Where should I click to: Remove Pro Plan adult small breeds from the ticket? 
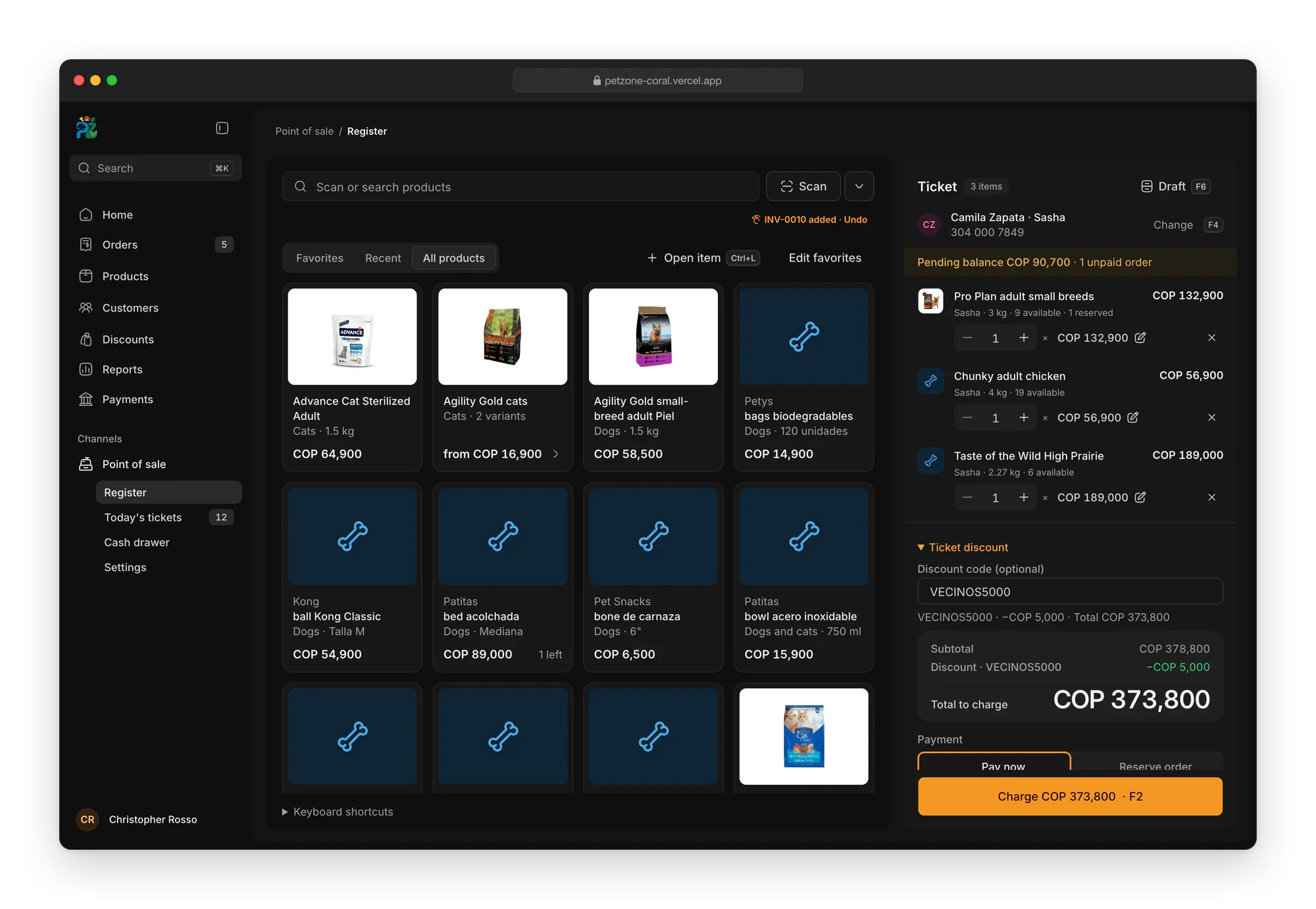(1211, 337)
